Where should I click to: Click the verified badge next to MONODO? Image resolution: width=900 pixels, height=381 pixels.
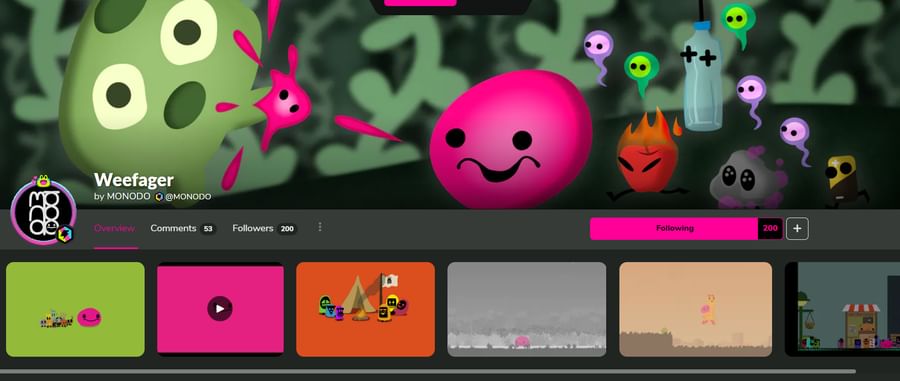(159, 197)
